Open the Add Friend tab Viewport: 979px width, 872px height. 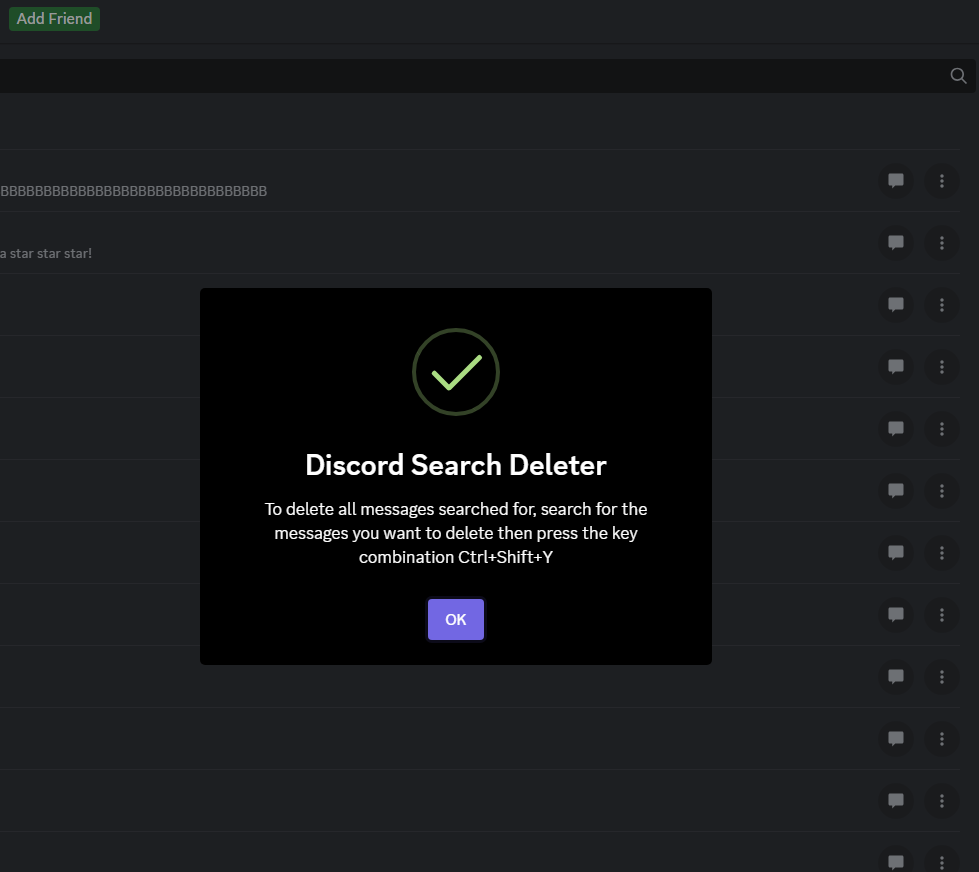54,19
